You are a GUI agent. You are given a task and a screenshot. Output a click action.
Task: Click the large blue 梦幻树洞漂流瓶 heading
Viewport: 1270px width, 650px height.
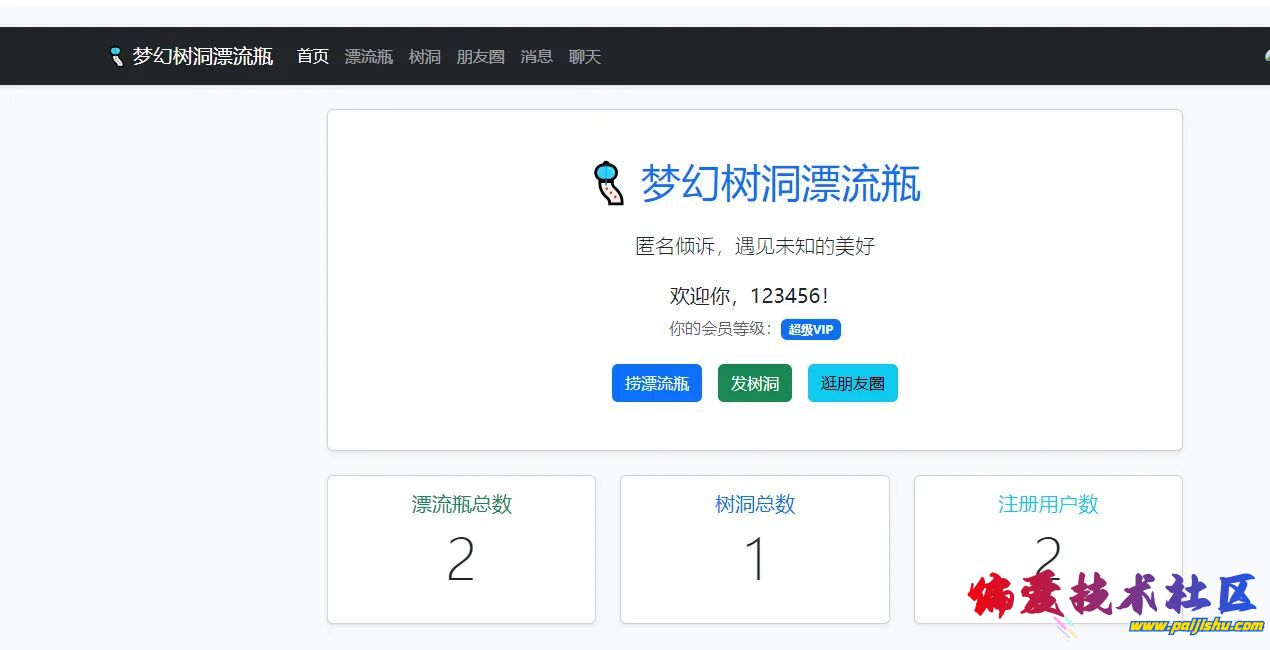point(780,184)
